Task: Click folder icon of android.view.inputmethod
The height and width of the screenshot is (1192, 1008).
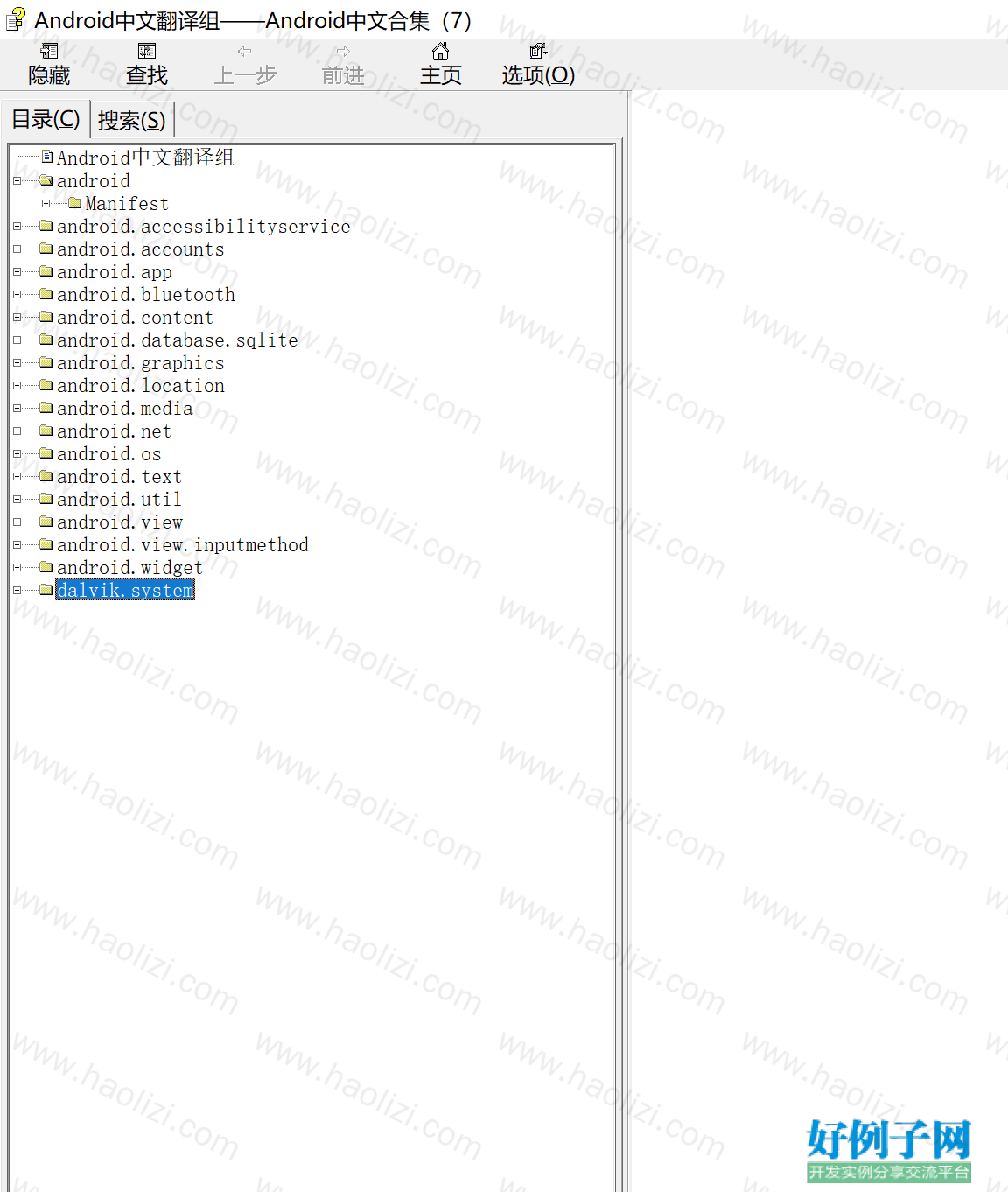Action: (46, 544)
